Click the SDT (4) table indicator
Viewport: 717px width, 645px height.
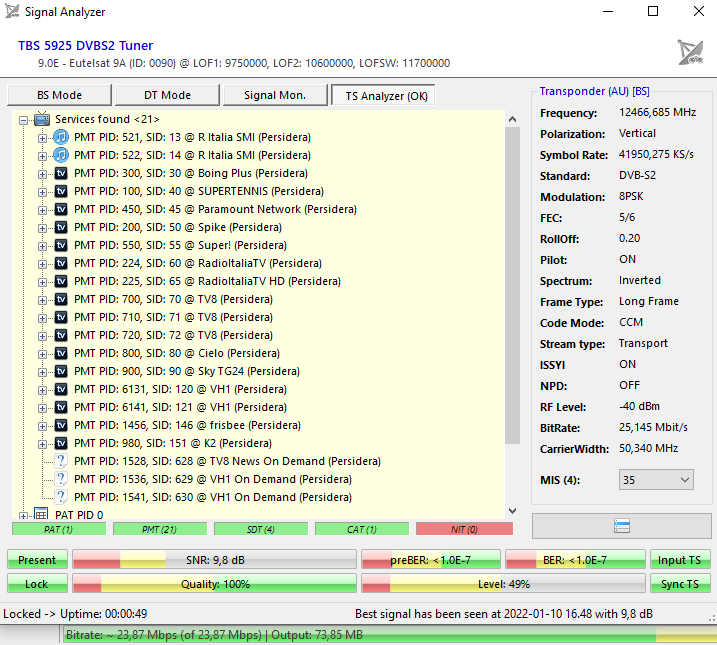[x=261, y=529]
